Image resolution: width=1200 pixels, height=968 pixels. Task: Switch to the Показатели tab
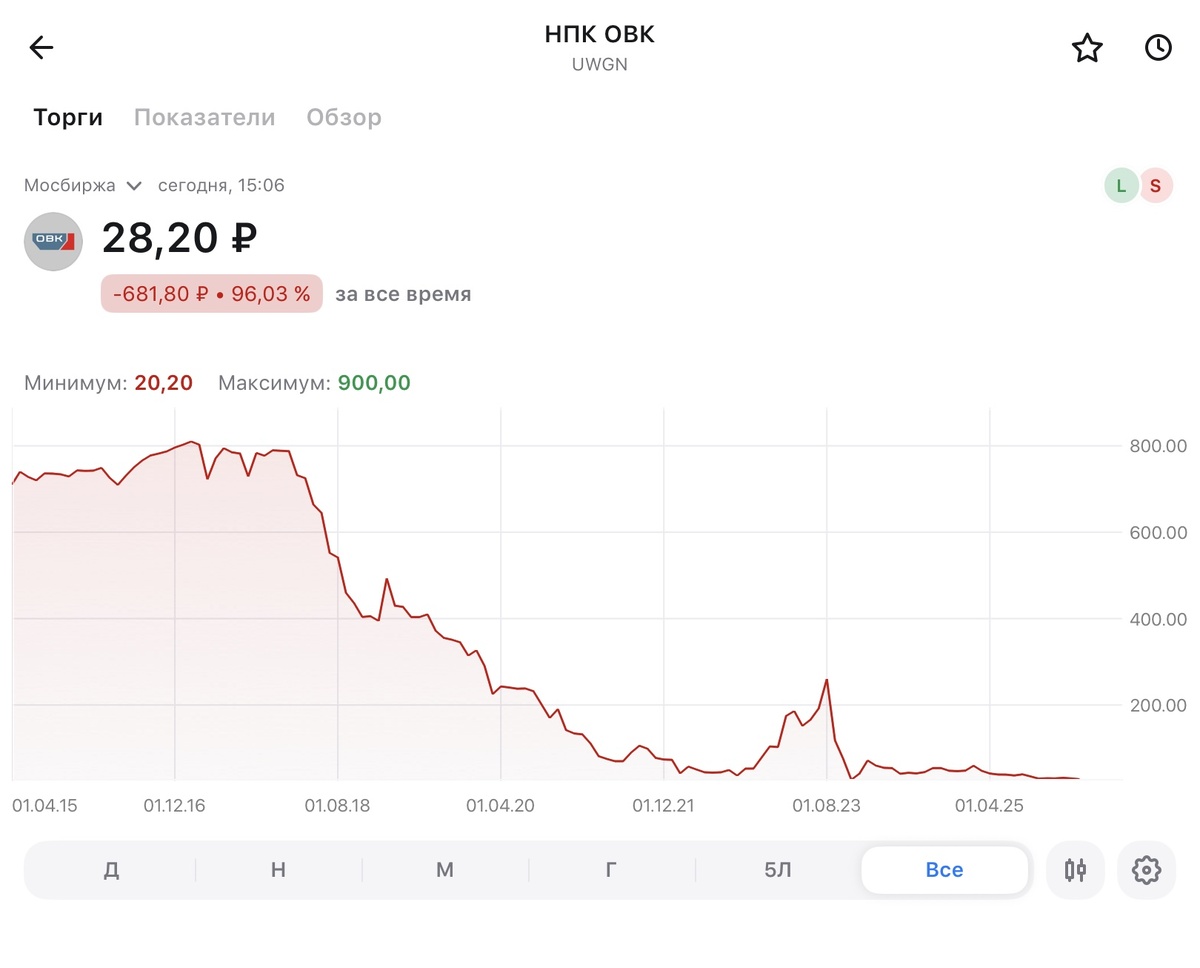point(204,117)
